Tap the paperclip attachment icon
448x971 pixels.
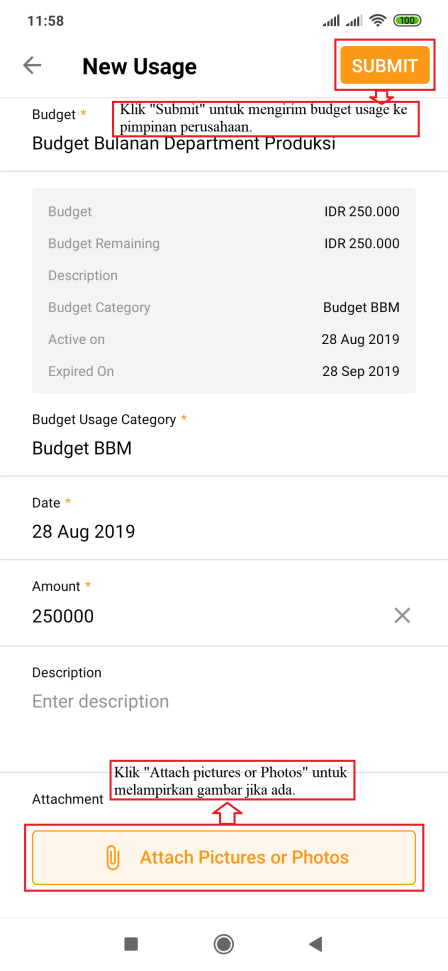pos(113,858)
